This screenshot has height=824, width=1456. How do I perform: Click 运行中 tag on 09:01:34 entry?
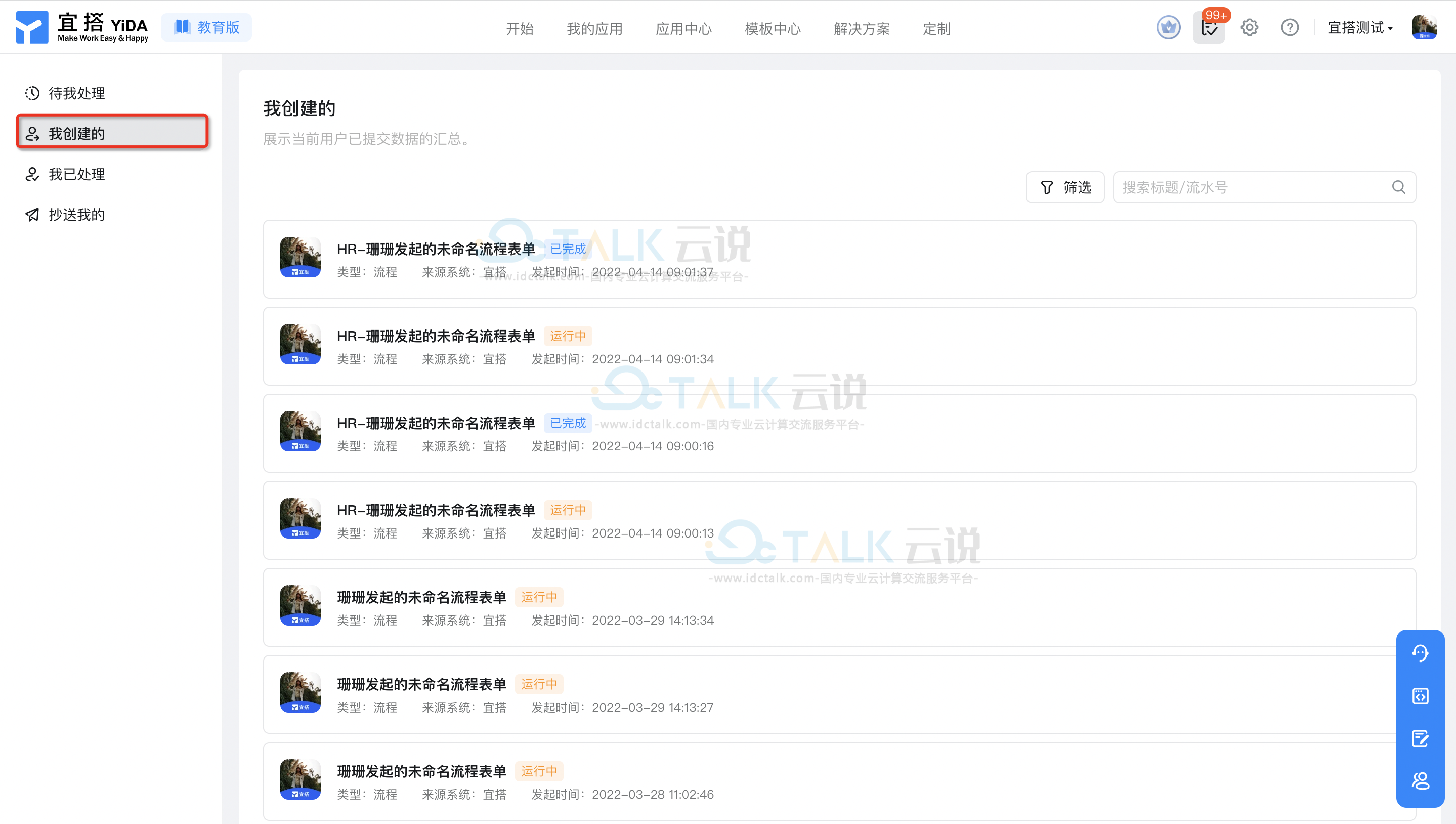point(568,336)
